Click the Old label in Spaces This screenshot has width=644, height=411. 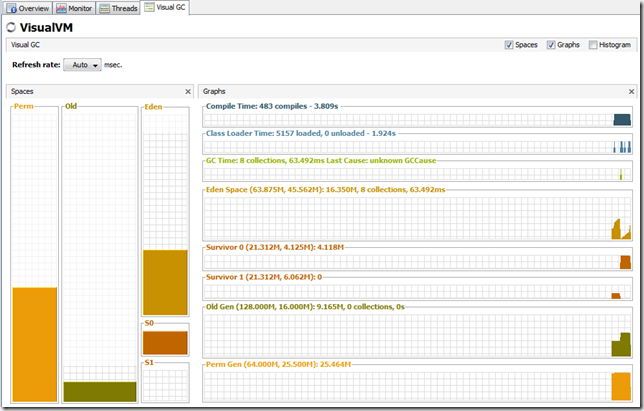click(71, 106)
